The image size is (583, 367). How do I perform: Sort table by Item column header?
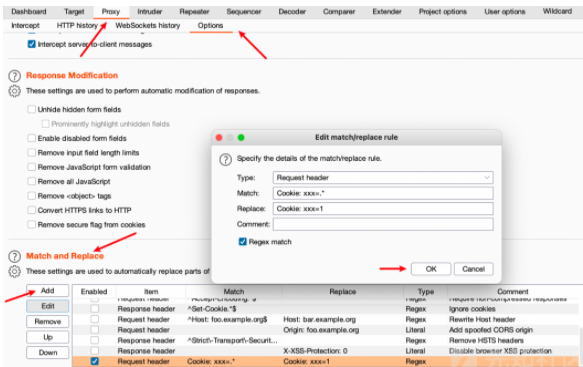pos(151,292)
